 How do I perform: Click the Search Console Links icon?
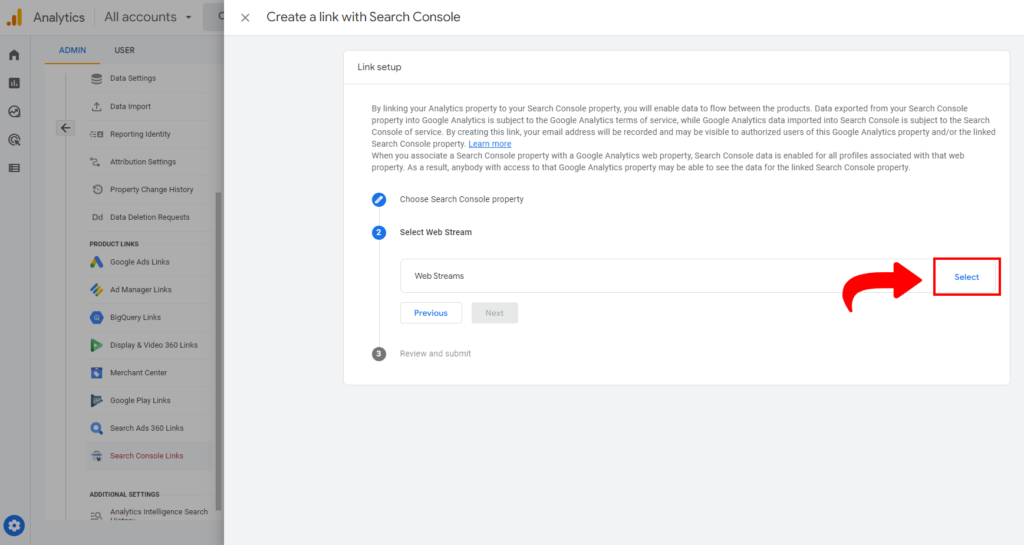tap(97, 456)
